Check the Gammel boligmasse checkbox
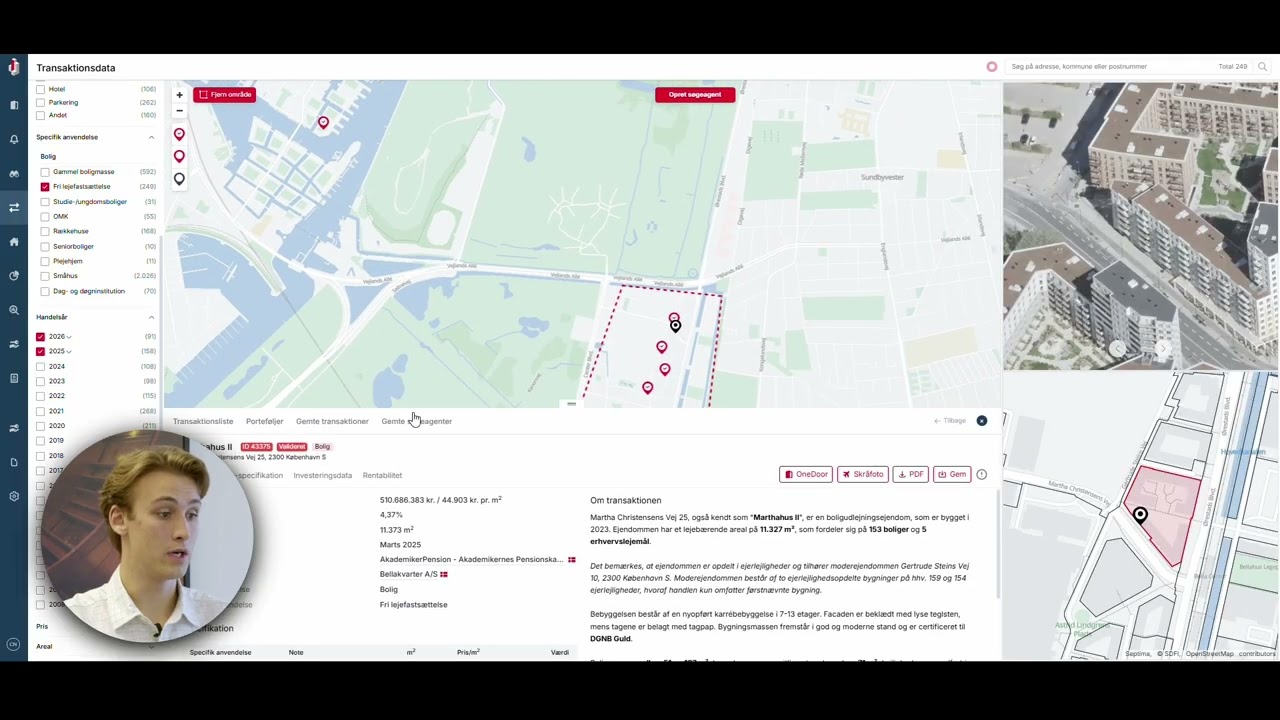Image resolution: width=1280 pixels, height=720 pixels. pos(45,172)
